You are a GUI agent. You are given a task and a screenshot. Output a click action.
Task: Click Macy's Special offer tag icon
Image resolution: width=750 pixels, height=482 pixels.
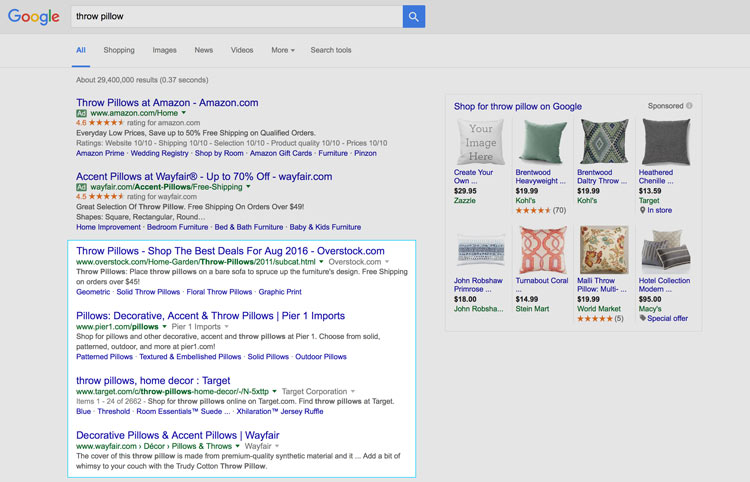[643, 318]
